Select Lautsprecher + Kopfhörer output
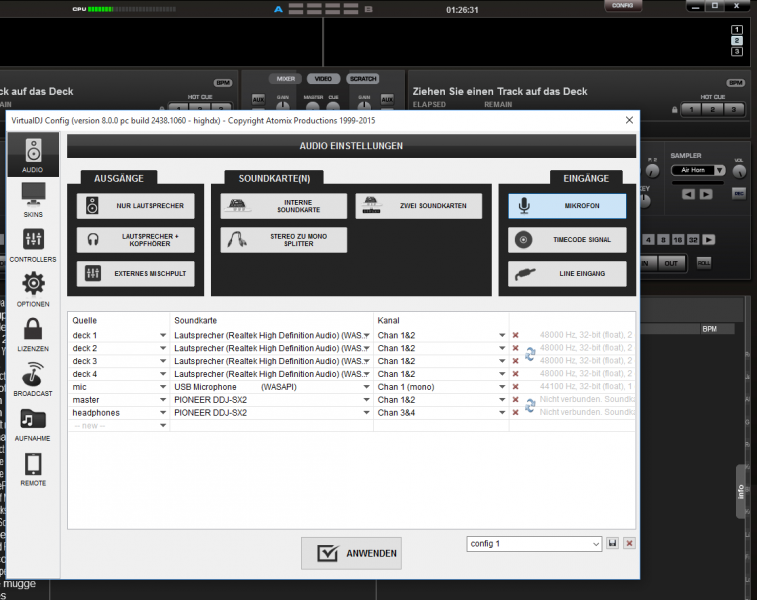This screenshot has width=757, height=600. click(136, 240)
